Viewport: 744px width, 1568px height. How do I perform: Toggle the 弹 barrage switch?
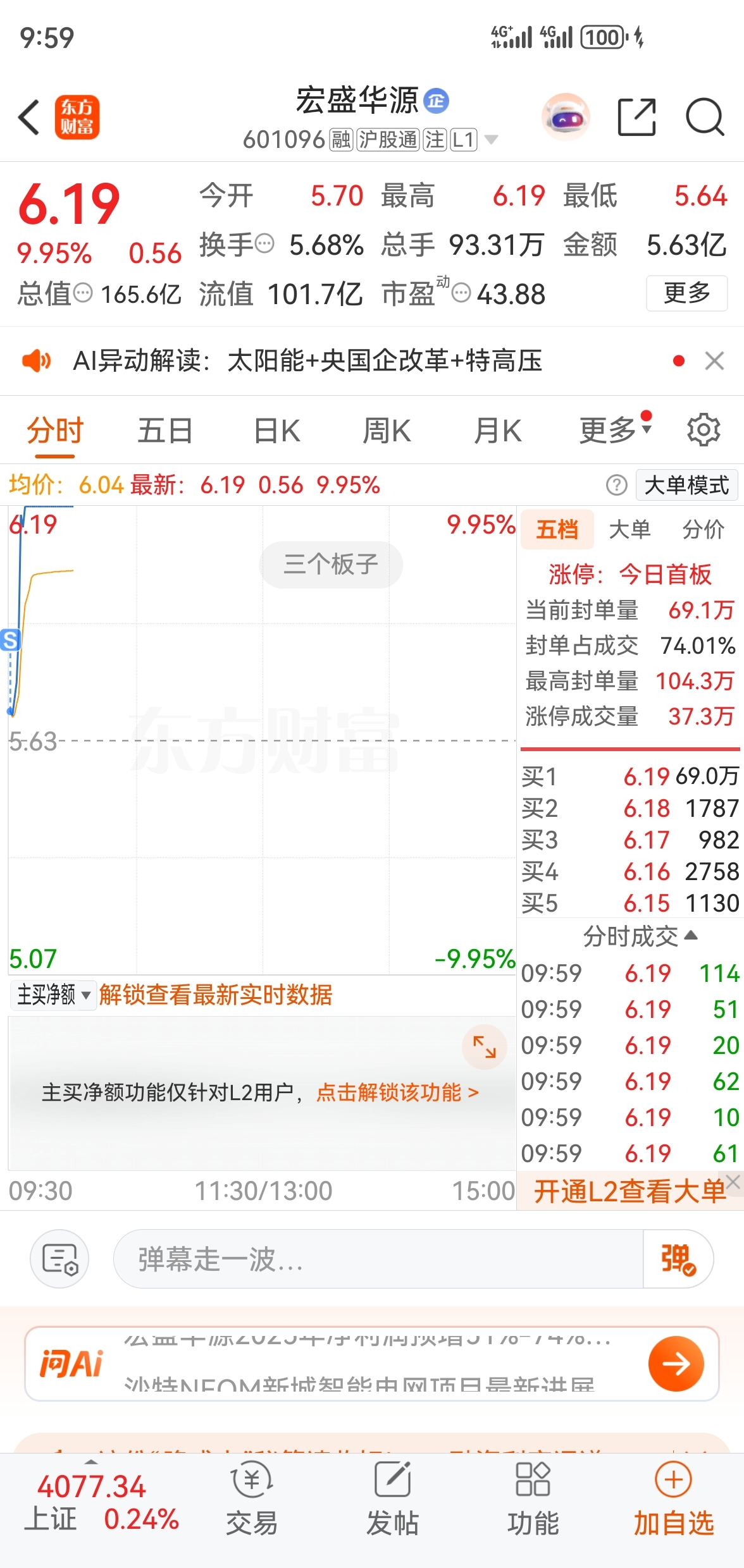(678, 1259)
